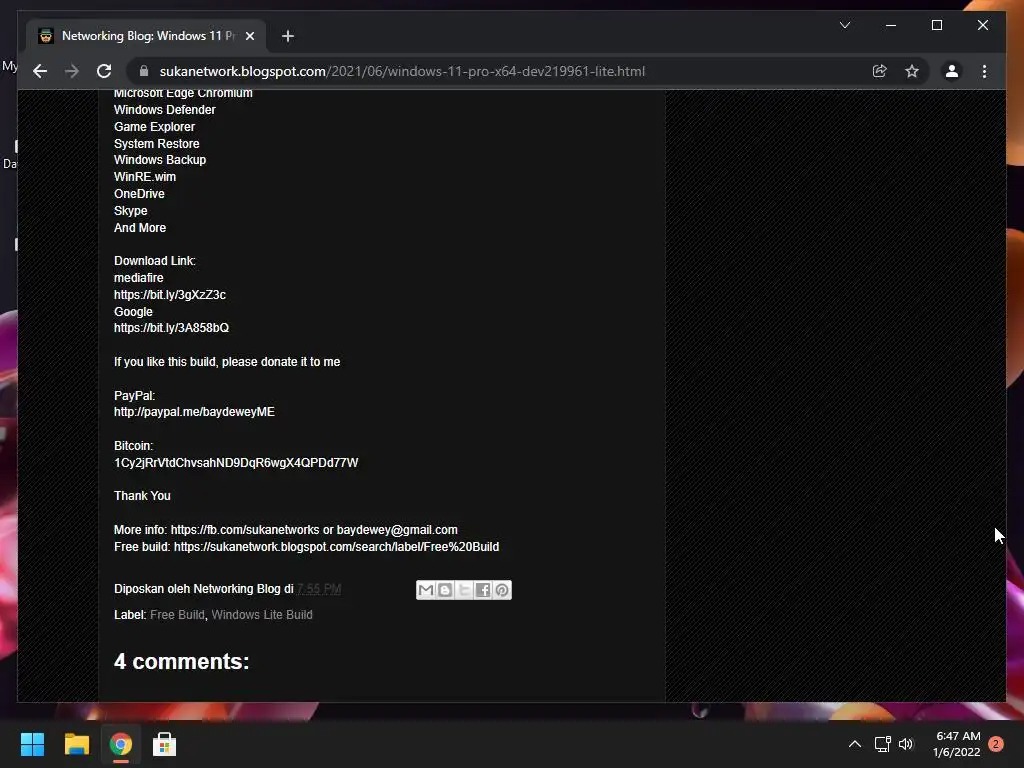Viewport: 1024px width, 768px height.
Task: Open Chrome's three-dot menu
Action: point(984,71)
